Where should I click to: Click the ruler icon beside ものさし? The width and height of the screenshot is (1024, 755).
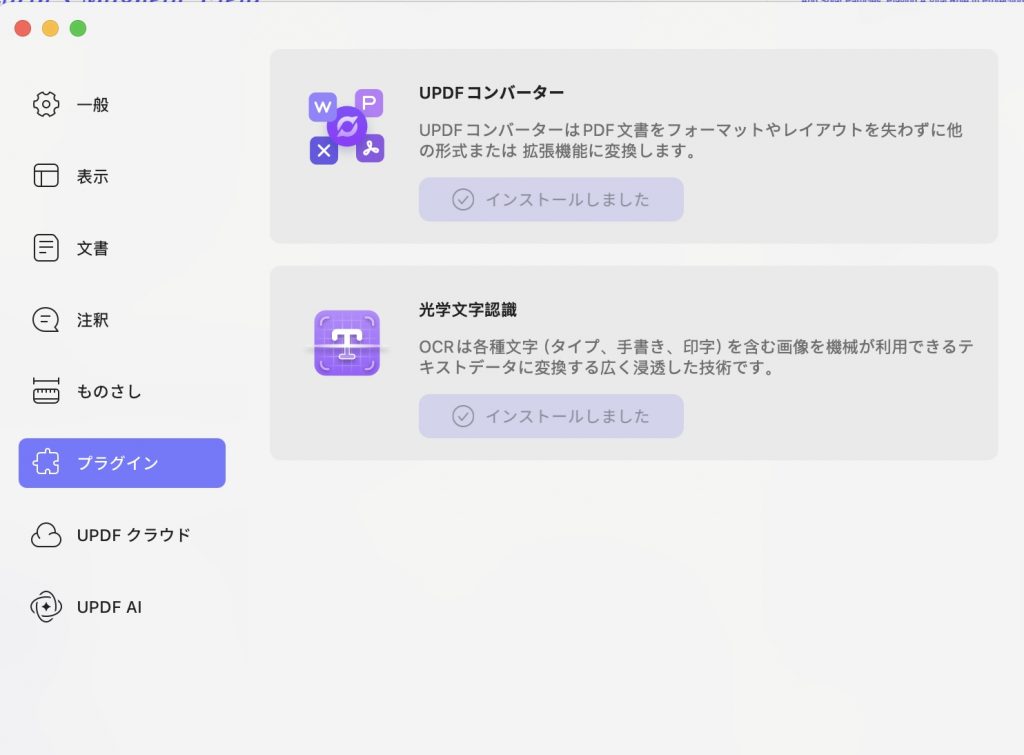coord(46,391)
